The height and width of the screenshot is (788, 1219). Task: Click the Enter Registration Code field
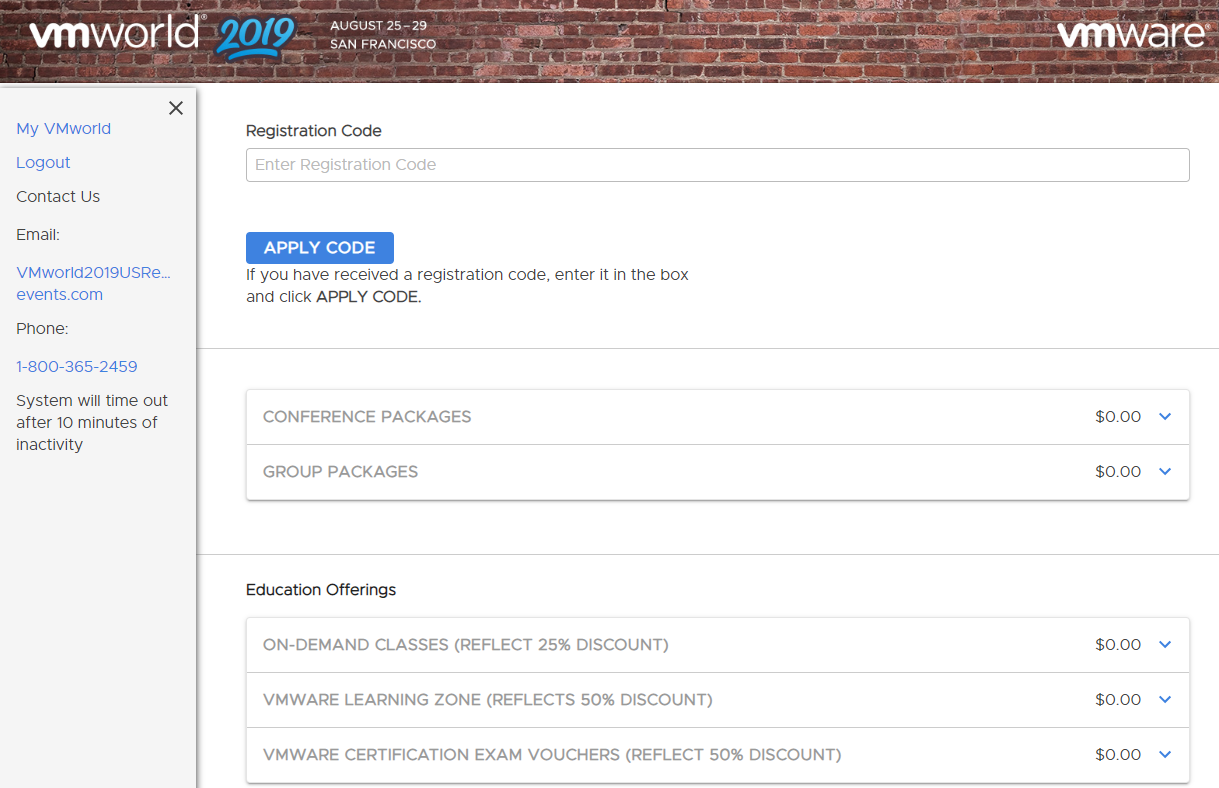(717, 165)
